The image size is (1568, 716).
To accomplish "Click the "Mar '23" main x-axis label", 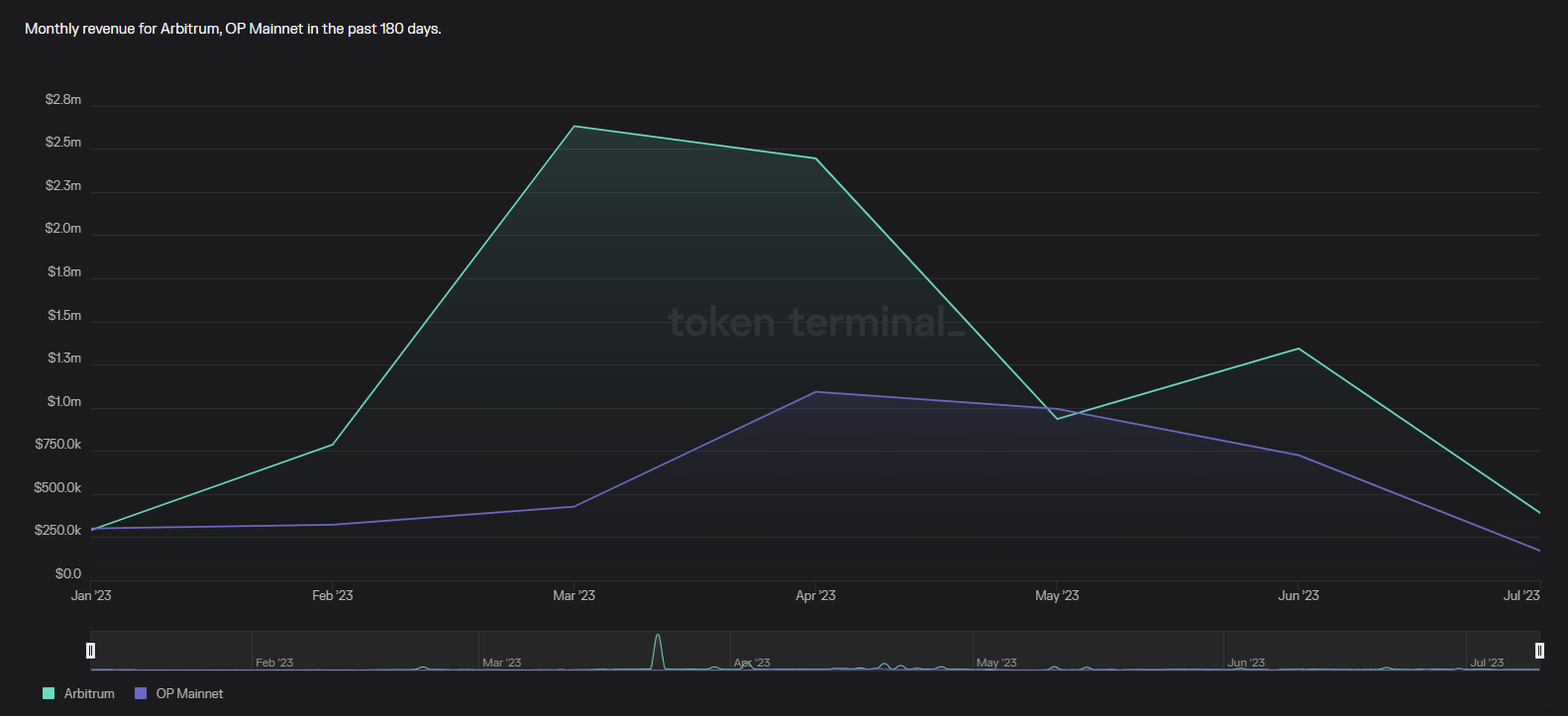I will [x=575, y=595].
